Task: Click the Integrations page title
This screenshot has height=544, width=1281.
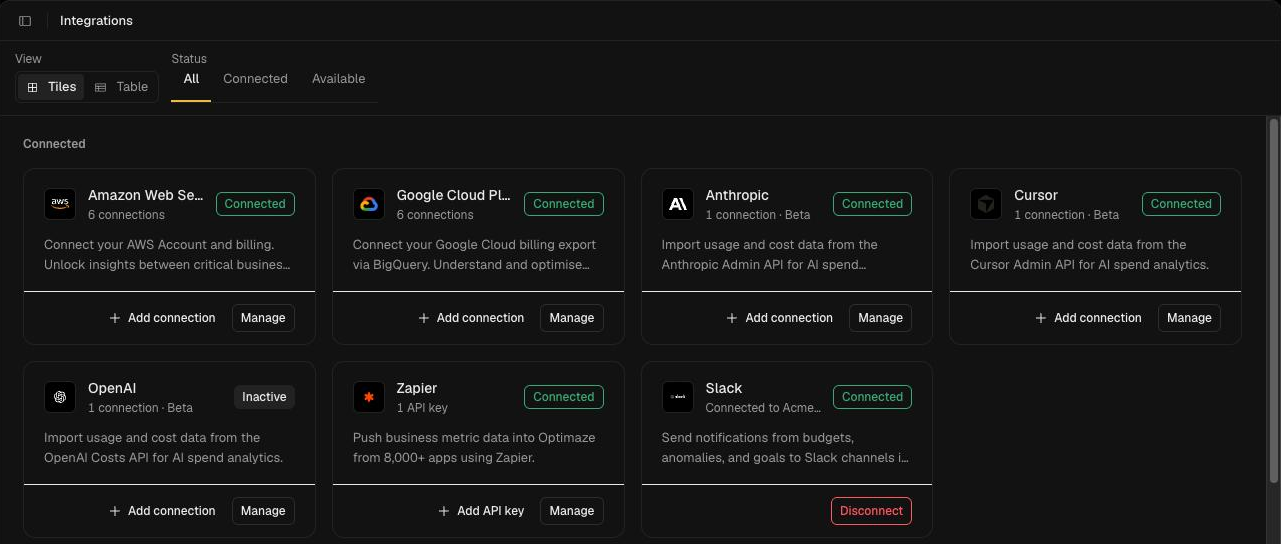Action: 96,21
